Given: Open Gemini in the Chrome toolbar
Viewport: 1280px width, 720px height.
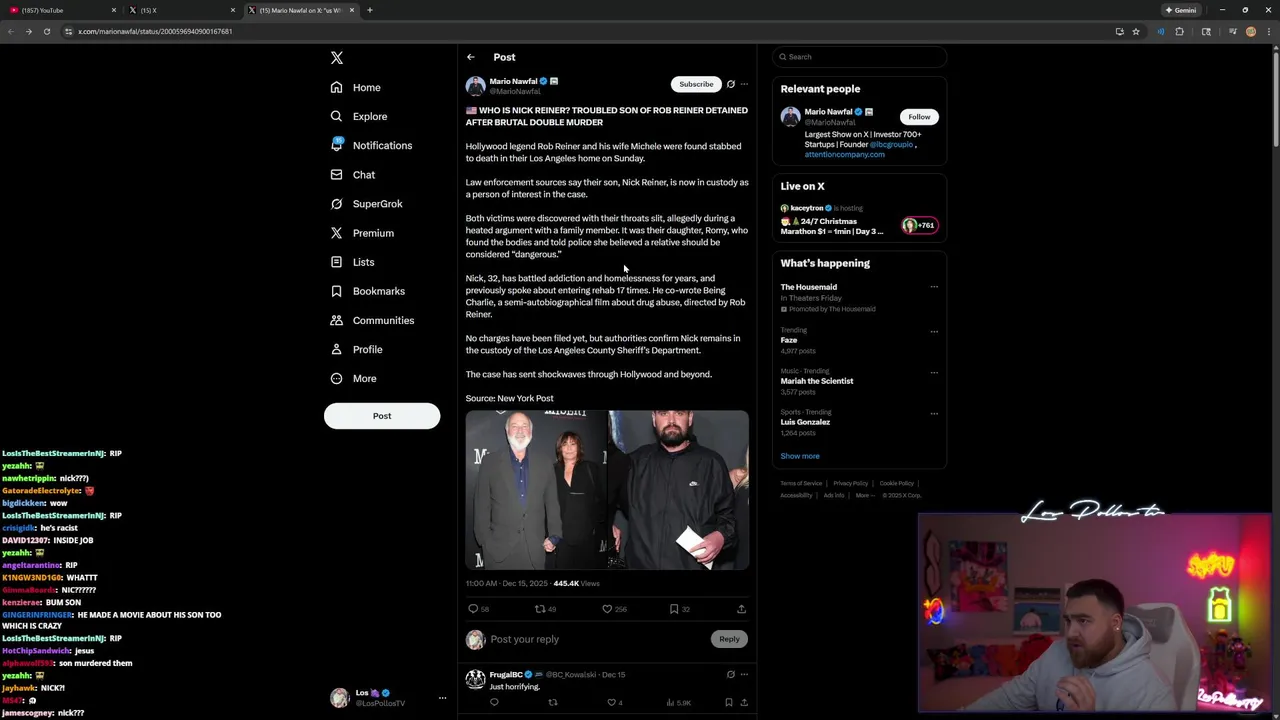Looking at the screenshot, I should coord(1180,10).
